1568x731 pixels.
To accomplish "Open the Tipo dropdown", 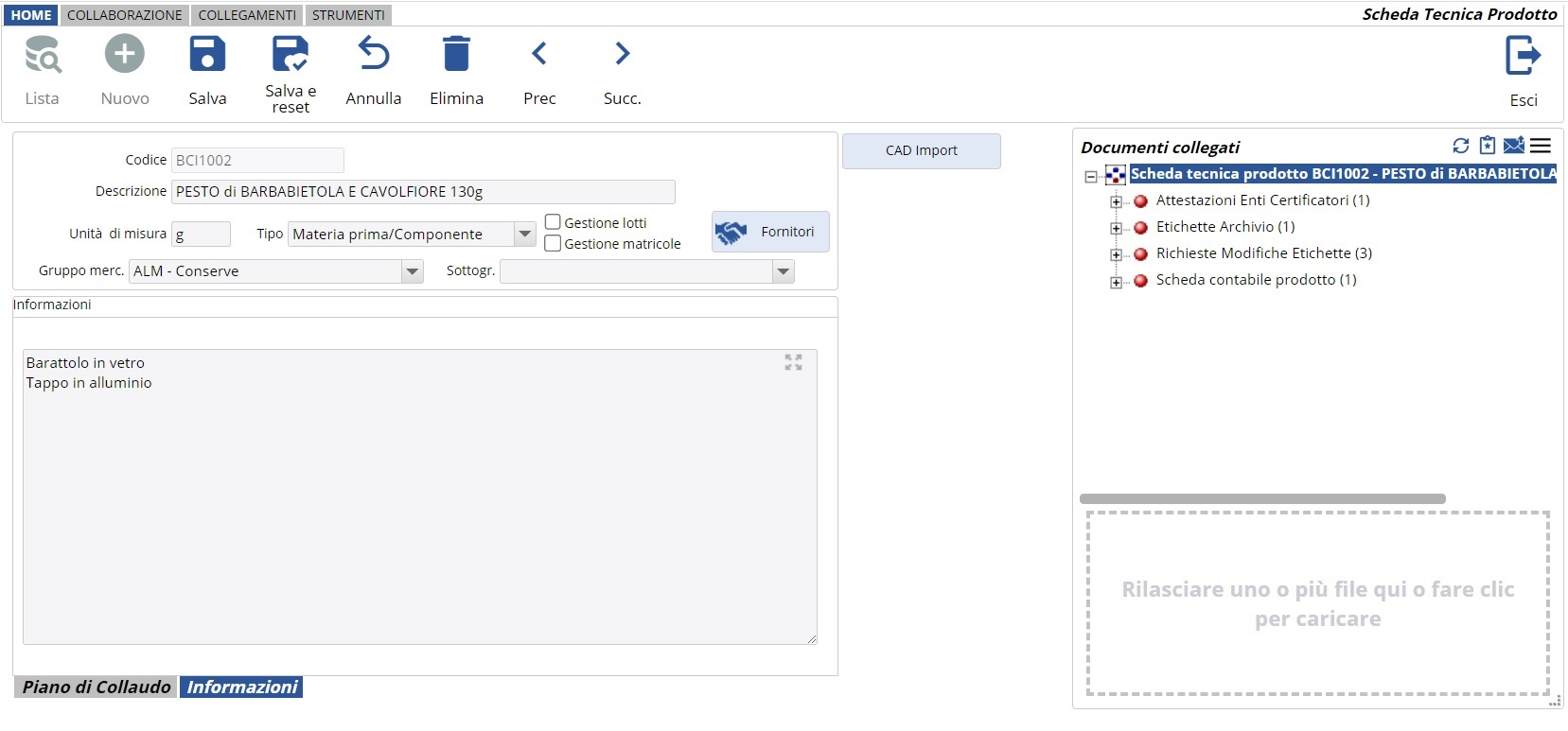I will coord(525,234).
